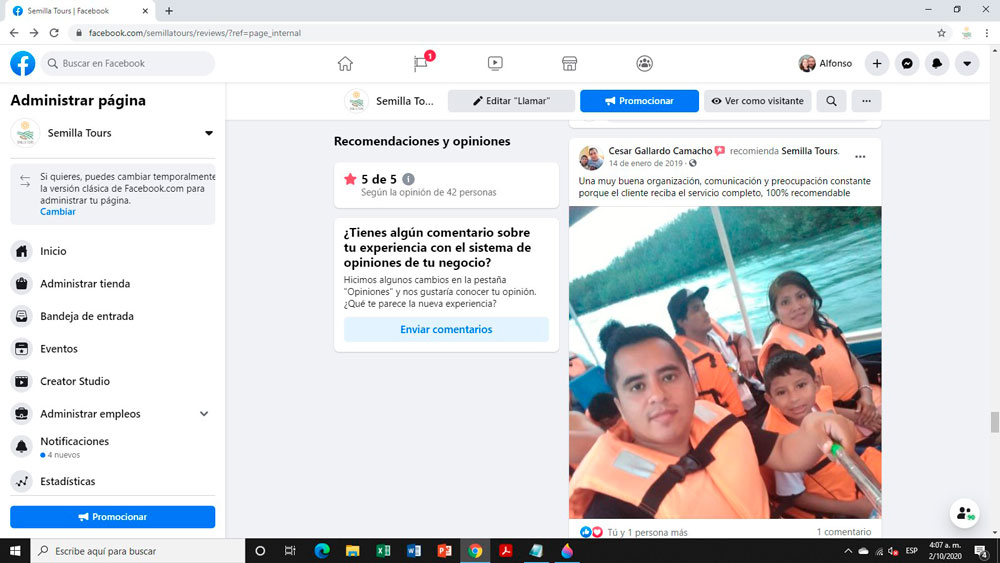Click Editar "Llamar" button
1000x563 pixels.
point(511,101)
